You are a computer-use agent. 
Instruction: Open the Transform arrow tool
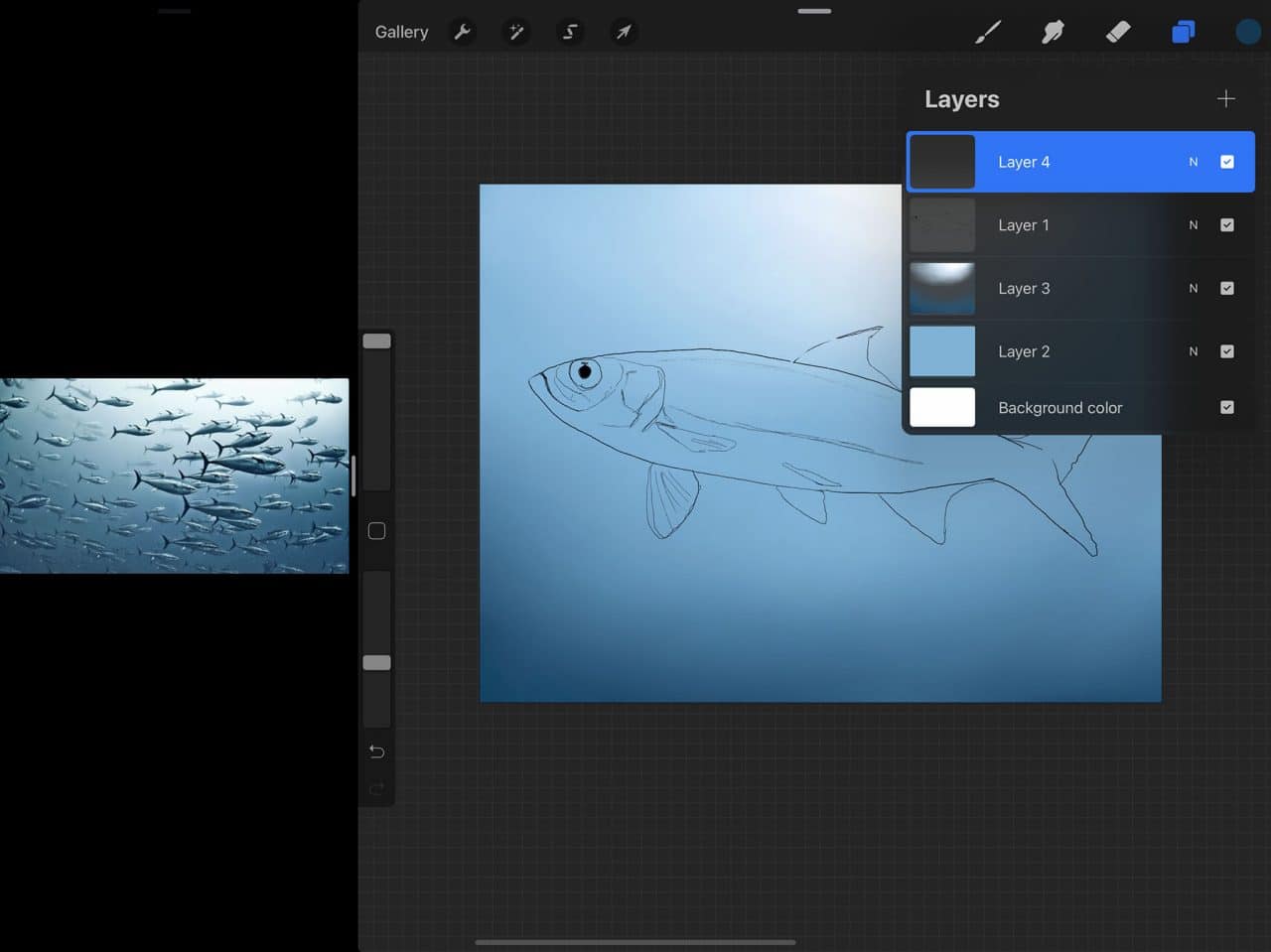(x=623, y=32)
